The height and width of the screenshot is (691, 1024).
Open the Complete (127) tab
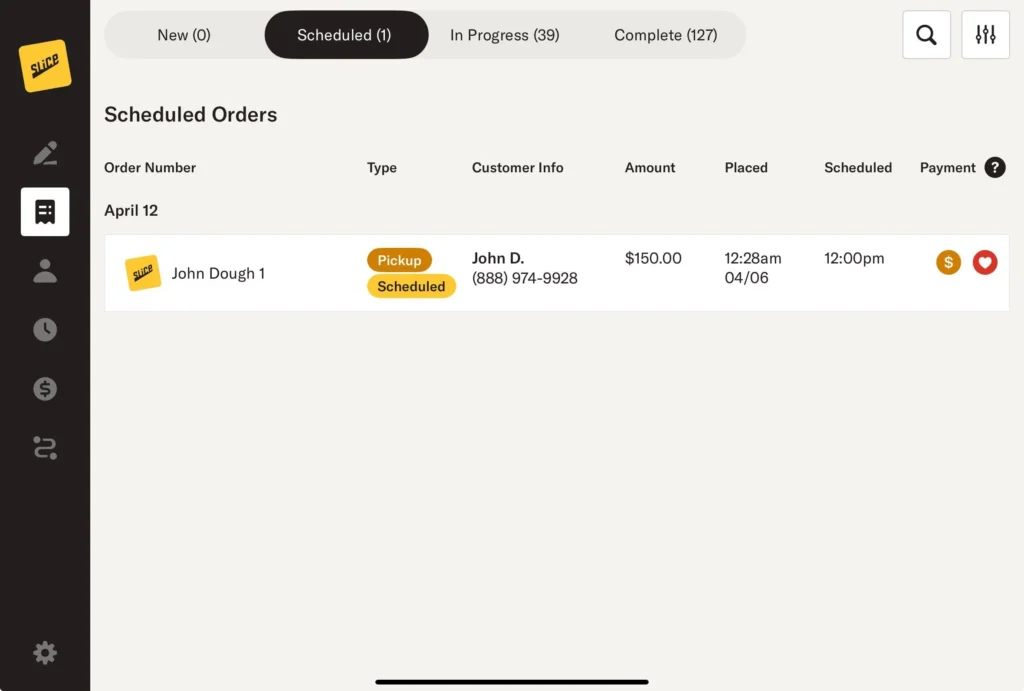click(x=665, y=35)
